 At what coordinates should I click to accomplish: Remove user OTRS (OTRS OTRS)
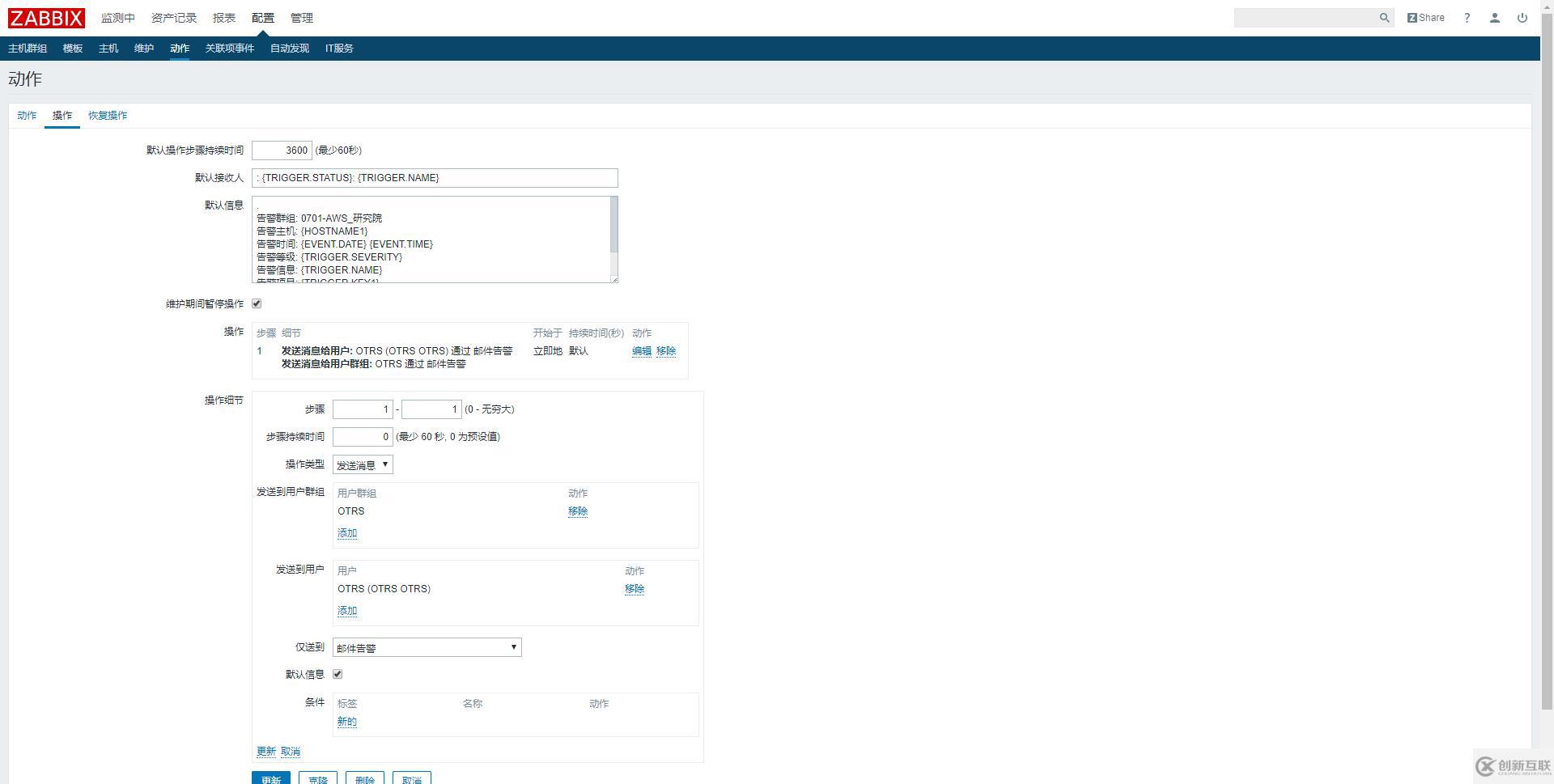click(635, 589)
